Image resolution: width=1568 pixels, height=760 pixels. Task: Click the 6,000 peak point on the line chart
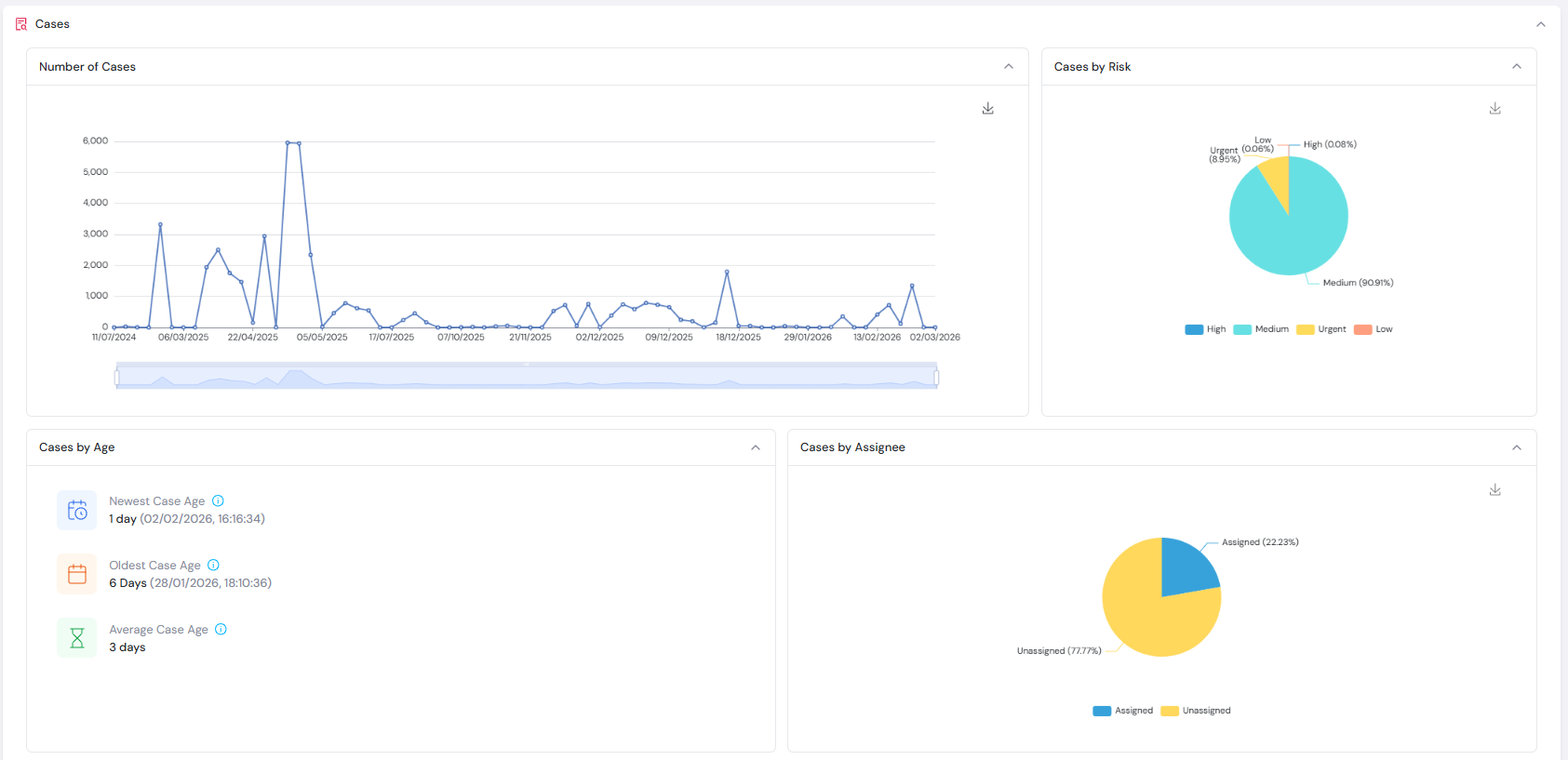click(x=288, y=142)
